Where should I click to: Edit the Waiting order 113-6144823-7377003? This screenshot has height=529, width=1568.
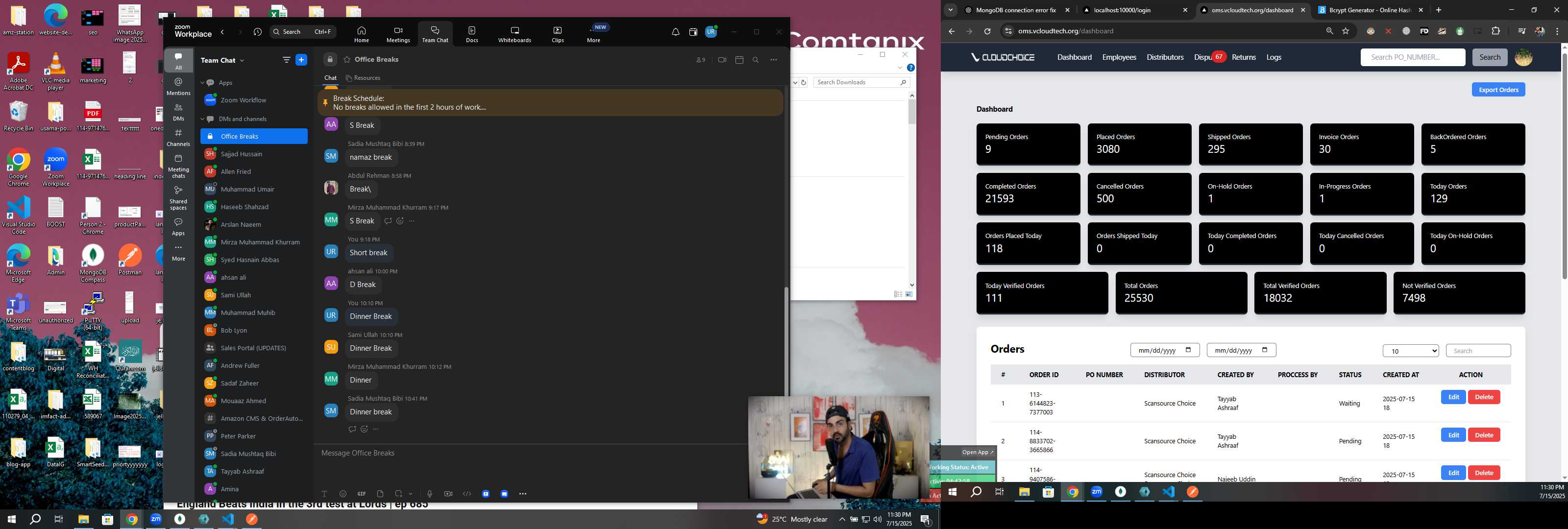(x=1453, y=397)
